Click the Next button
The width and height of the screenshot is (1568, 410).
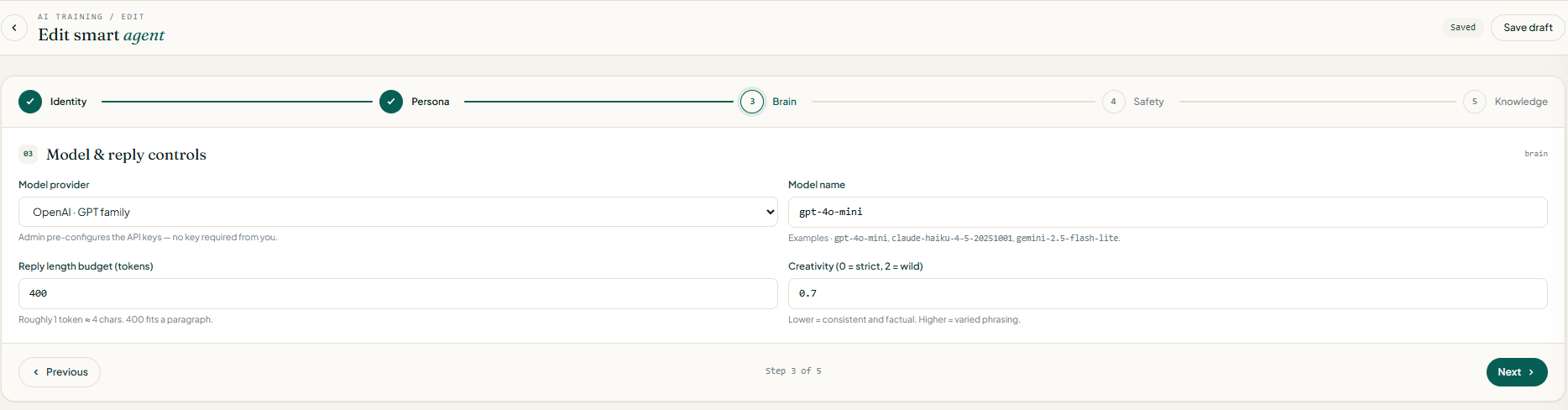[x=1517, y=372]
